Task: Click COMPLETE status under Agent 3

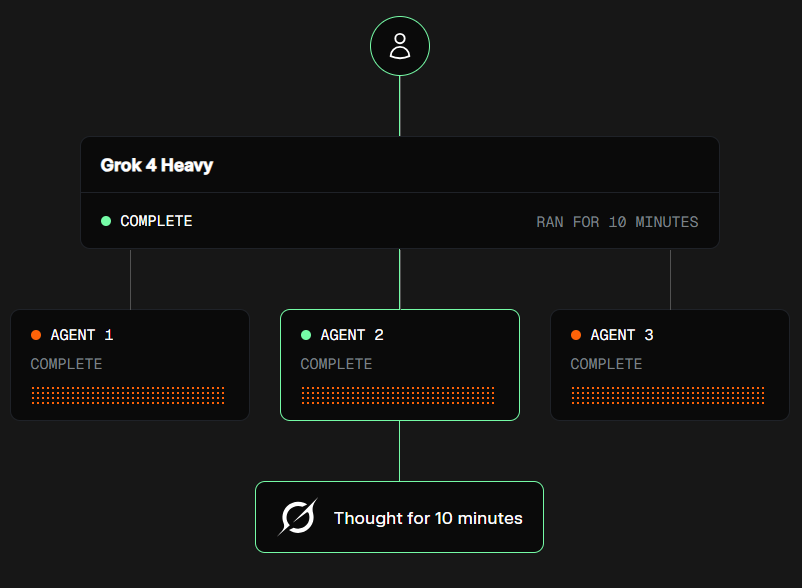Action: point(607,364)
